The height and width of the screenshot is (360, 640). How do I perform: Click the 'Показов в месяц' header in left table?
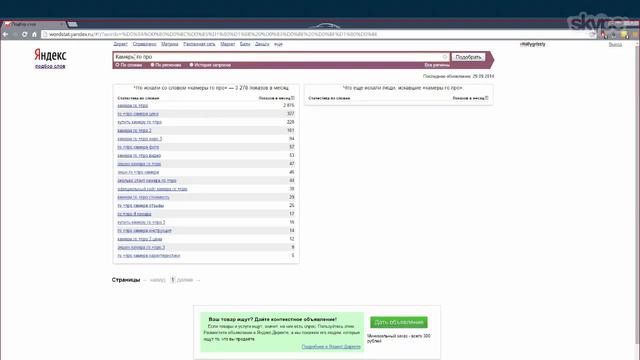(274, 98)
